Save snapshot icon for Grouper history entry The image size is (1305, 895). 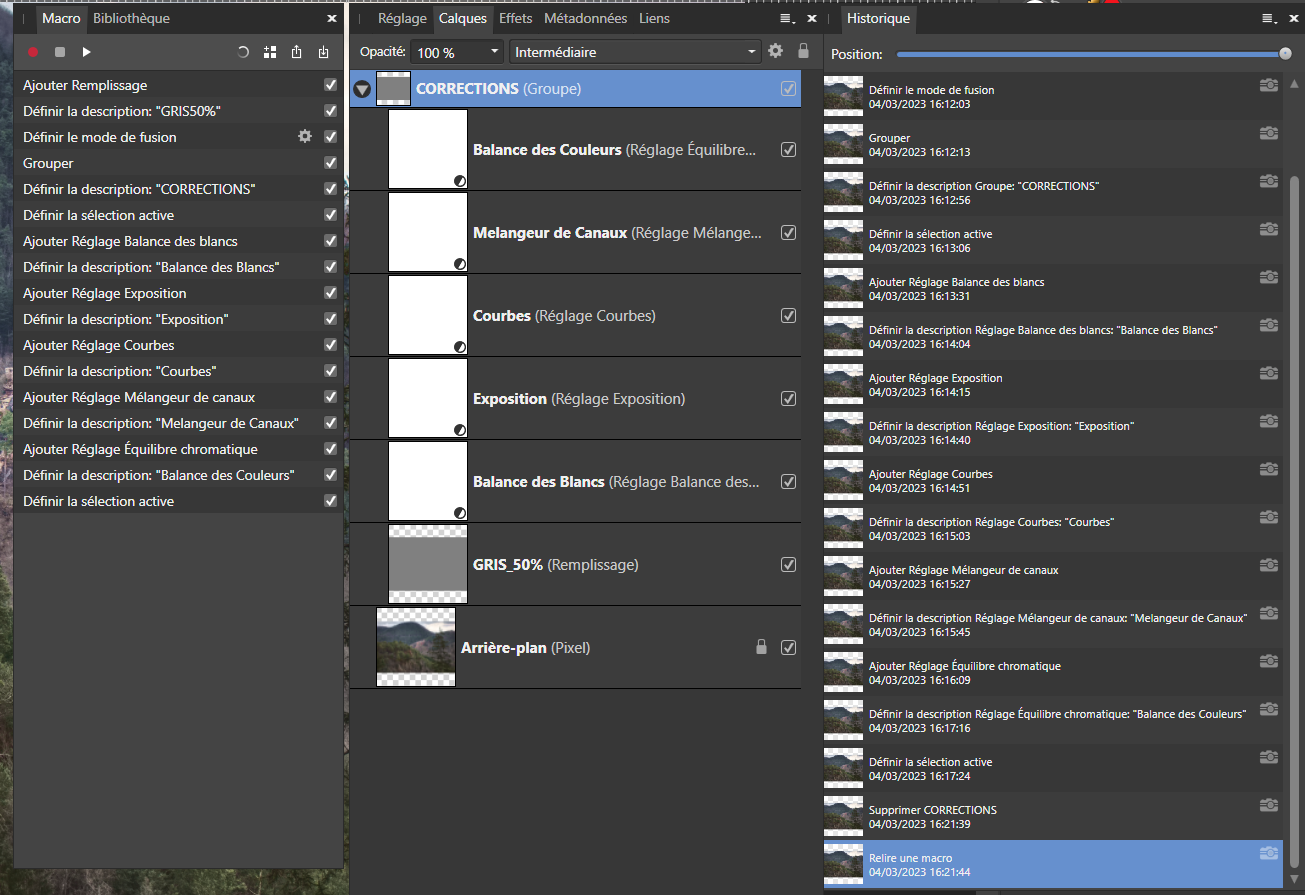1269,133
